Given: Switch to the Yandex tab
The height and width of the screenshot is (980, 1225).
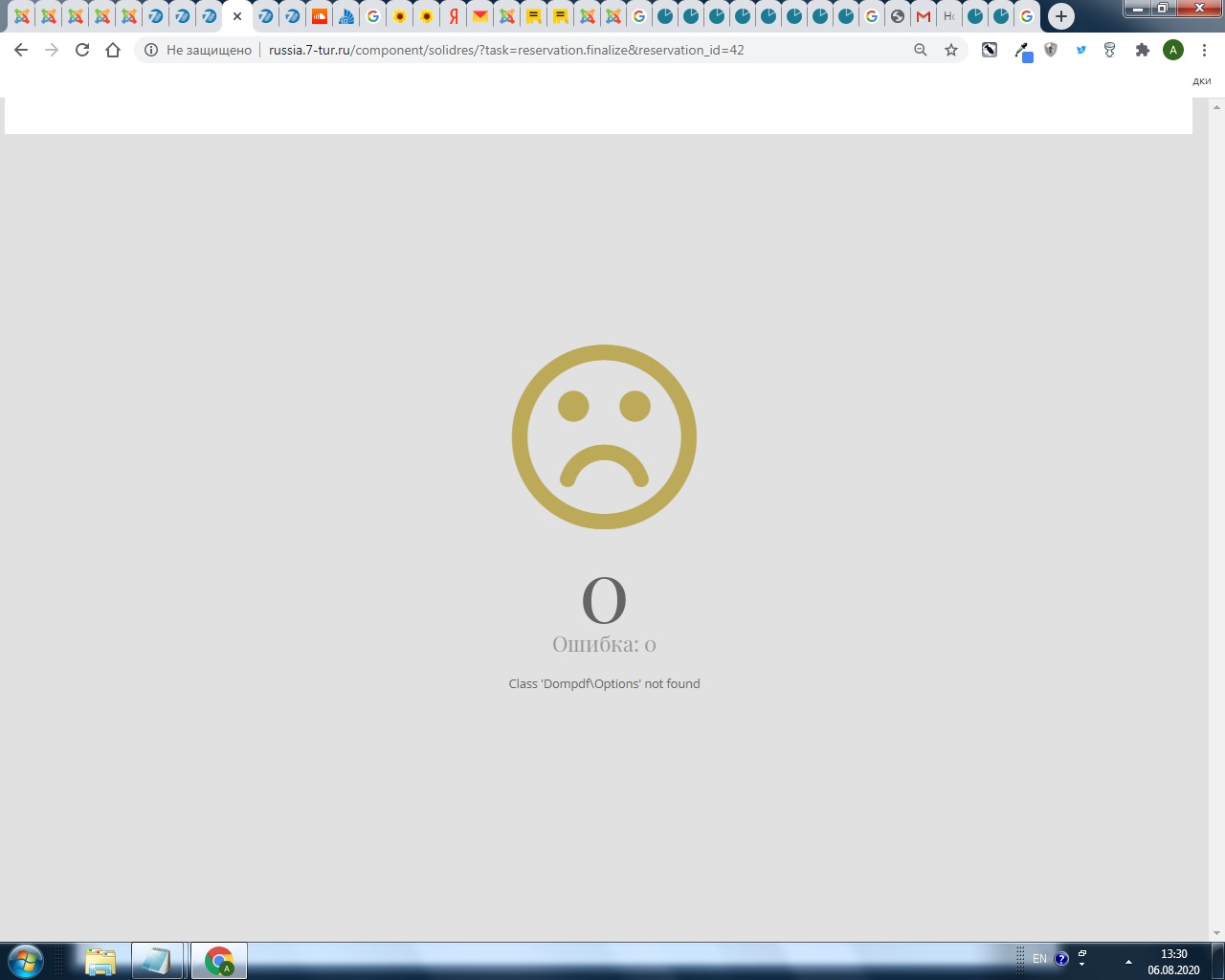Looking at the screenshot, I should coord(454,16).
